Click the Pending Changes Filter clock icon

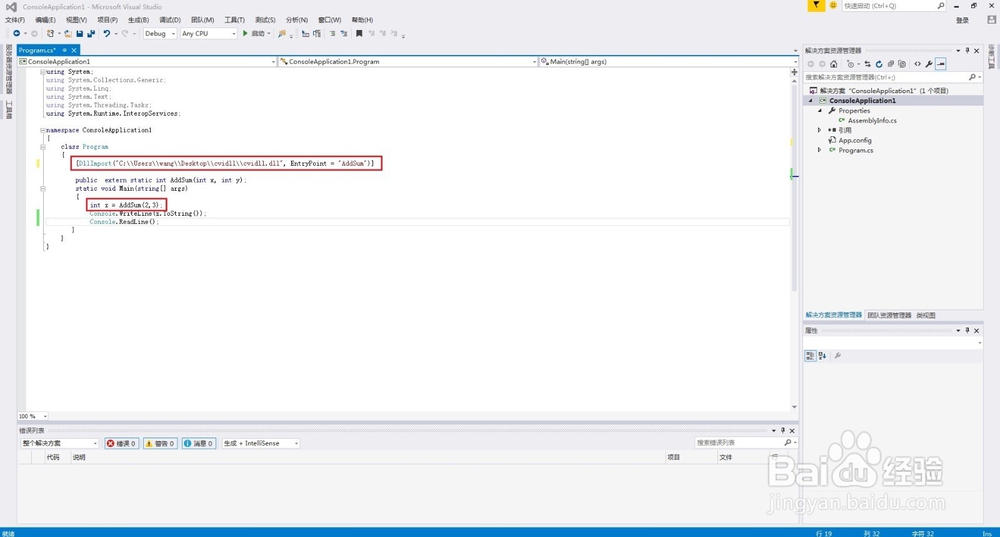coord(850,64)
